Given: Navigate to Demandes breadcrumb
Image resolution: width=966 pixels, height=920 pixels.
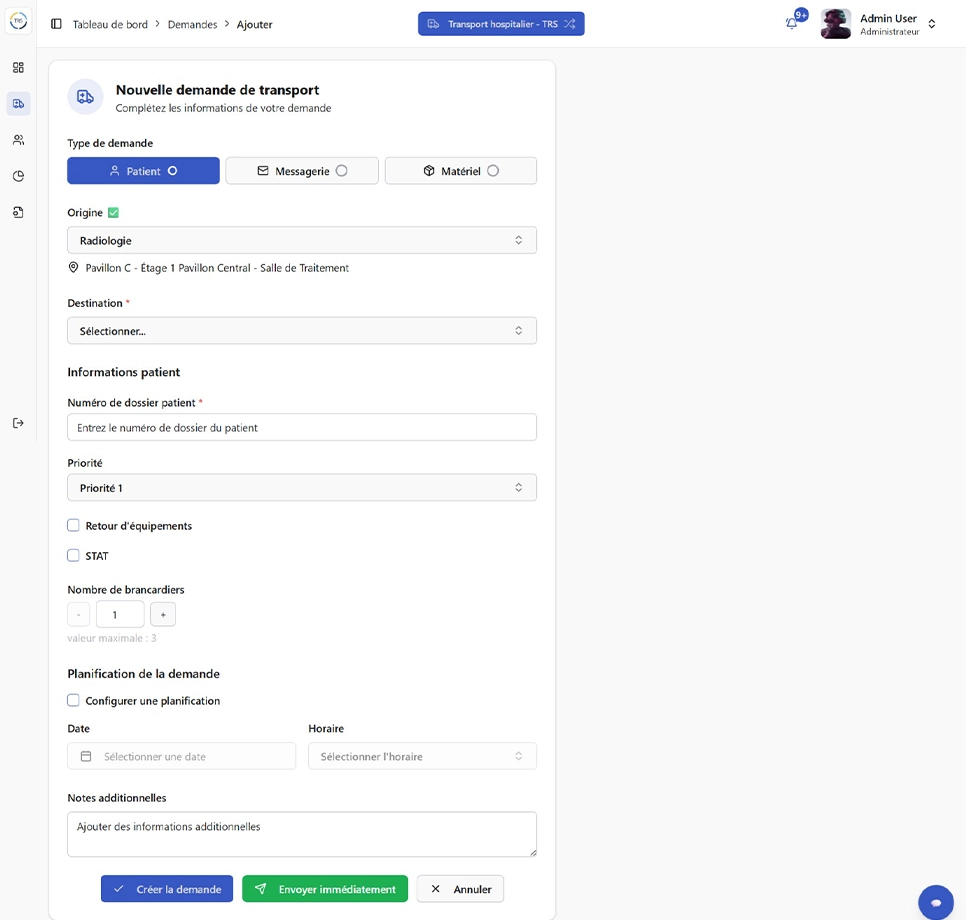Looking at the screenshot, I should pos(192,24).
